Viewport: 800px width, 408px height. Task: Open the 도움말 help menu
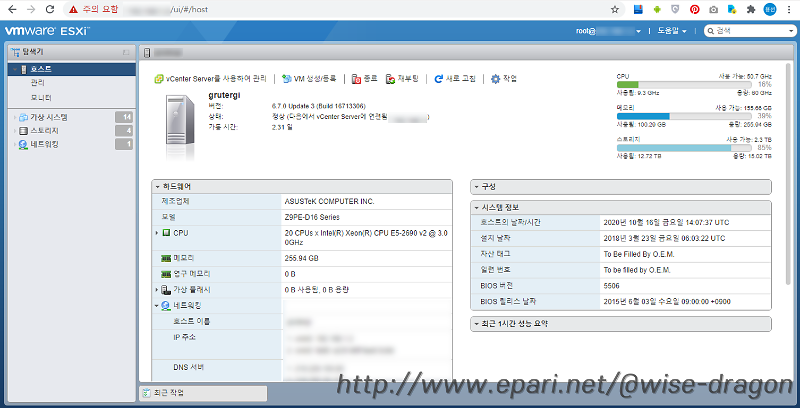coord(671,31)
